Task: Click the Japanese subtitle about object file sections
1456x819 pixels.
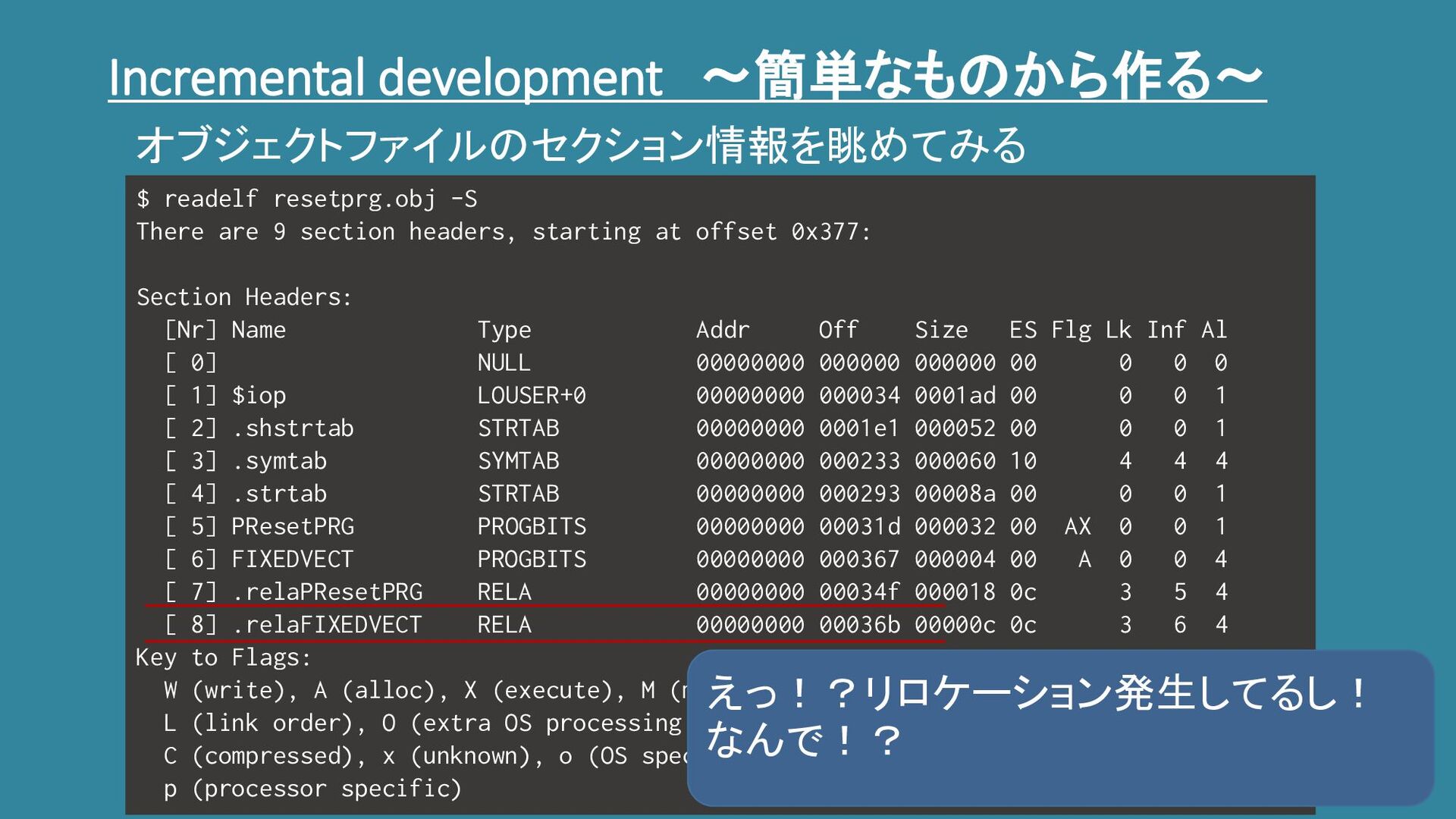Action: point(580,145)
